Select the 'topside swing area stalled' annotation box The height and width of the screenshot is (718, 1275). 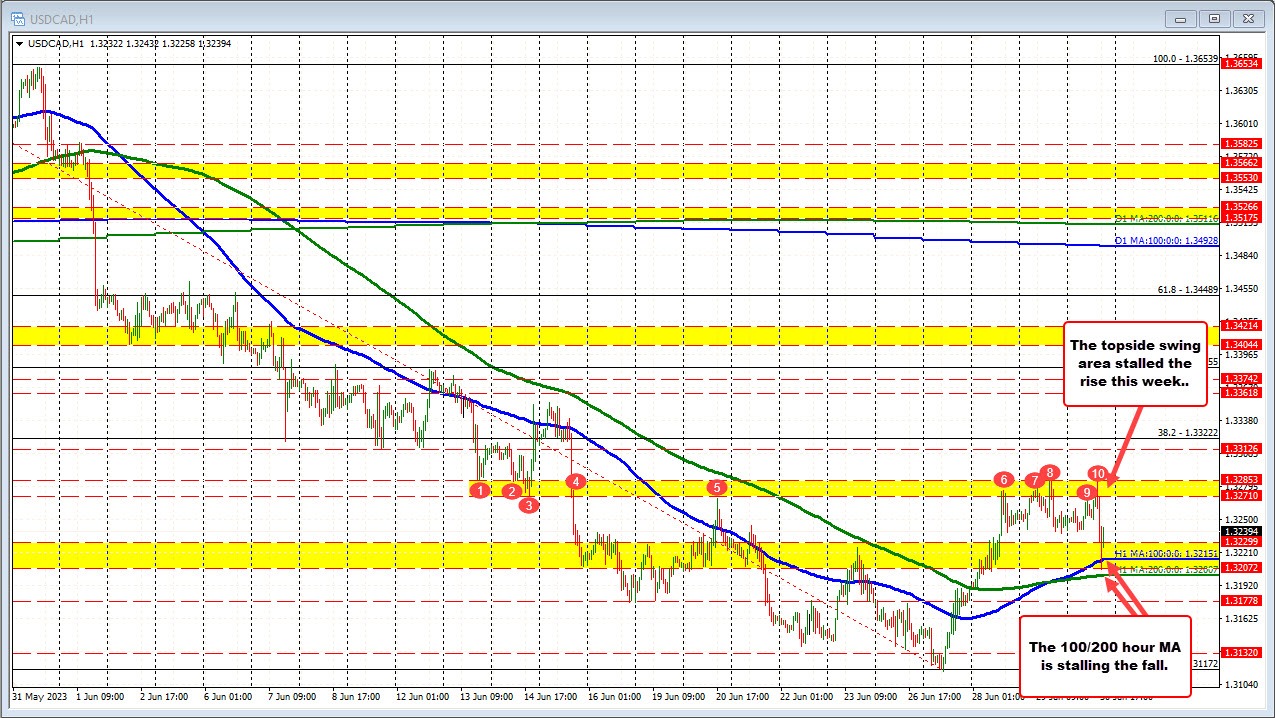click(x=1135, y=365)
